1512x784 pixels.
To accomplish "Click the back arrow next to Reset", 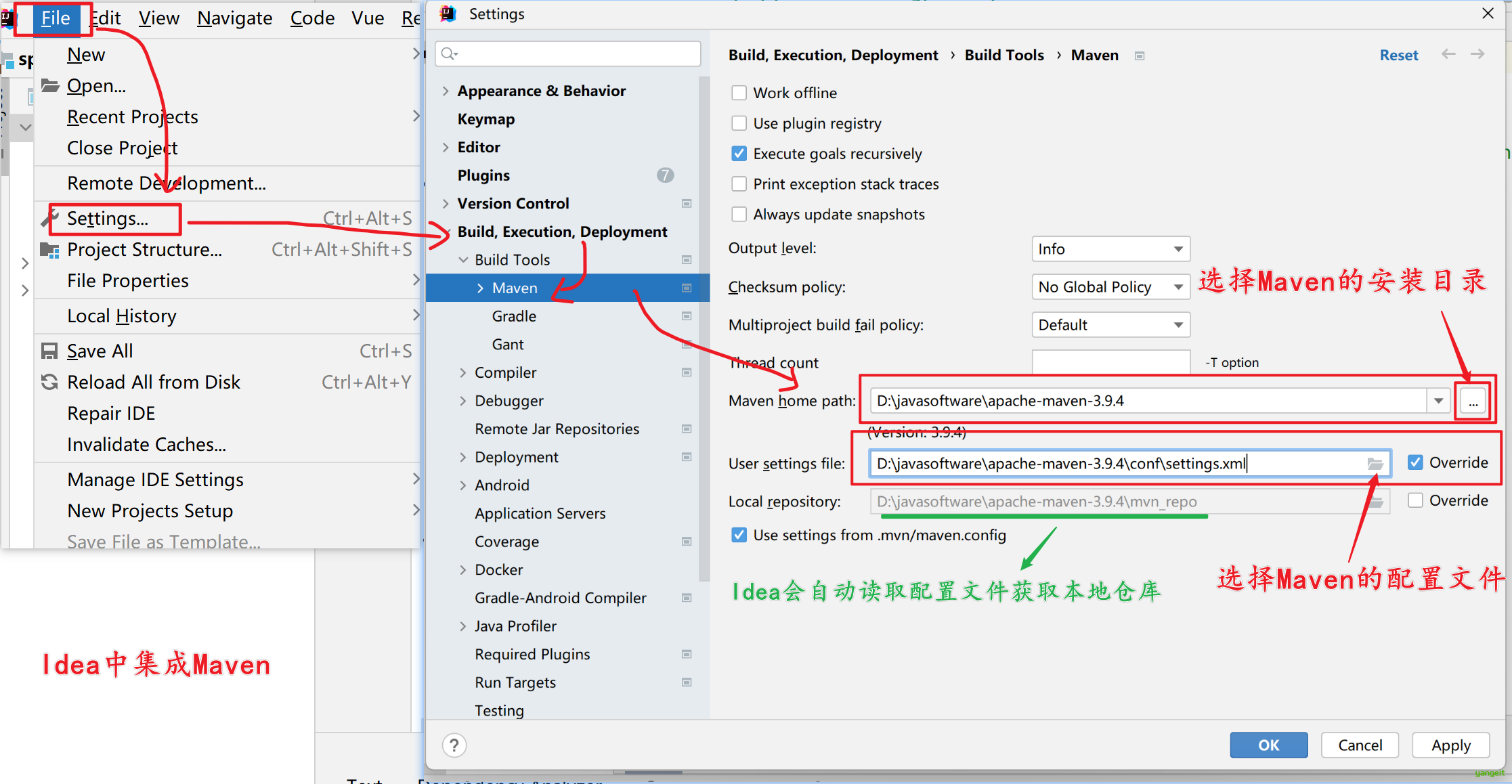I will point(1448,54).
